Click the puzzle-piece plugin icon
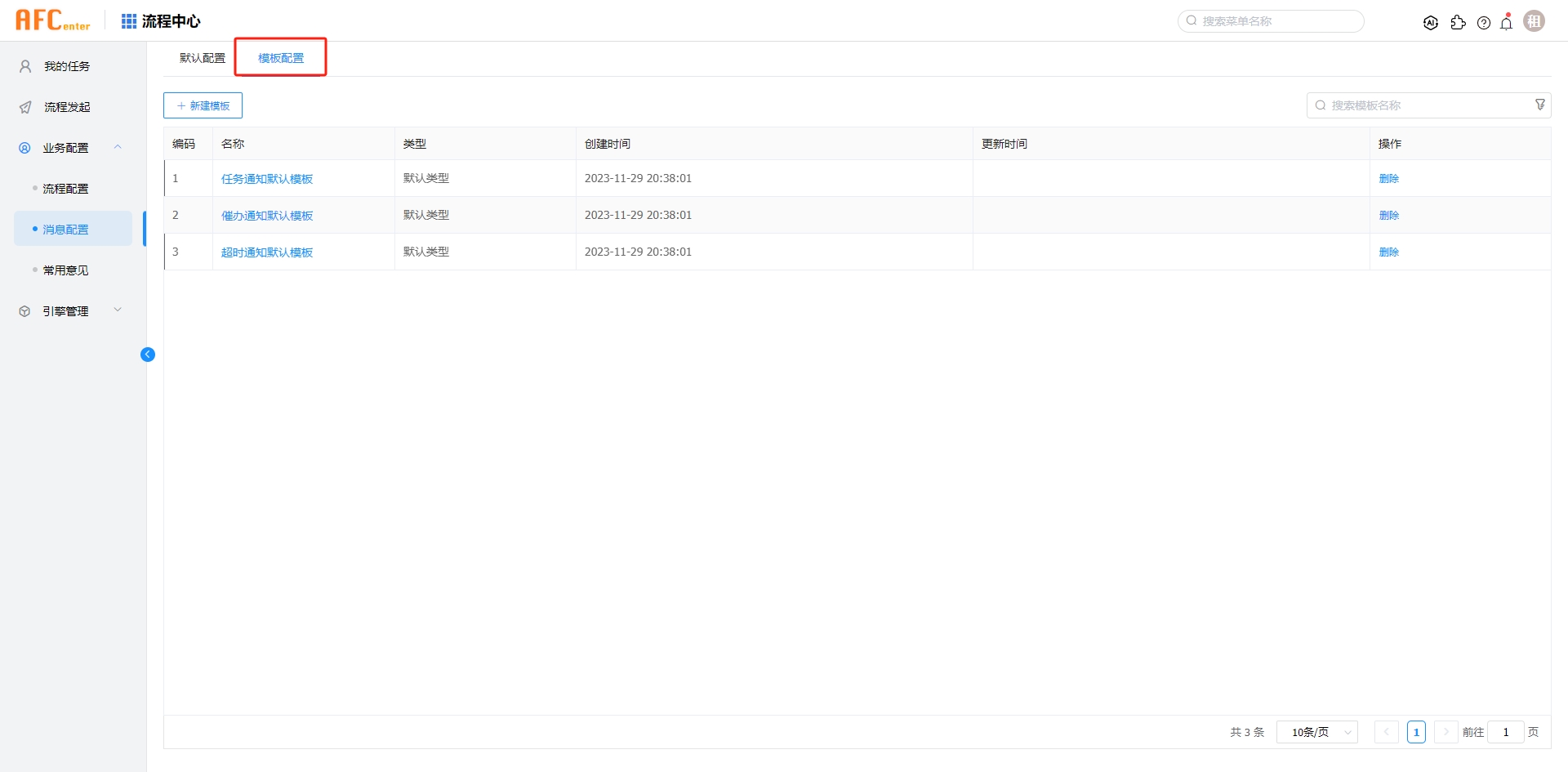Image resolution: width=1568 pixels, height=772 pixels. [1458, 23]
